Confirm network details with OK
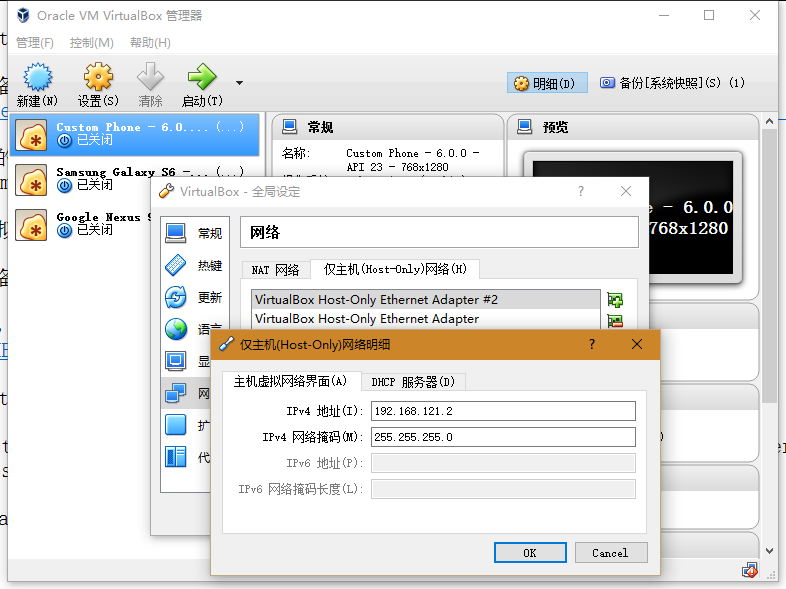 click(530, 553)
